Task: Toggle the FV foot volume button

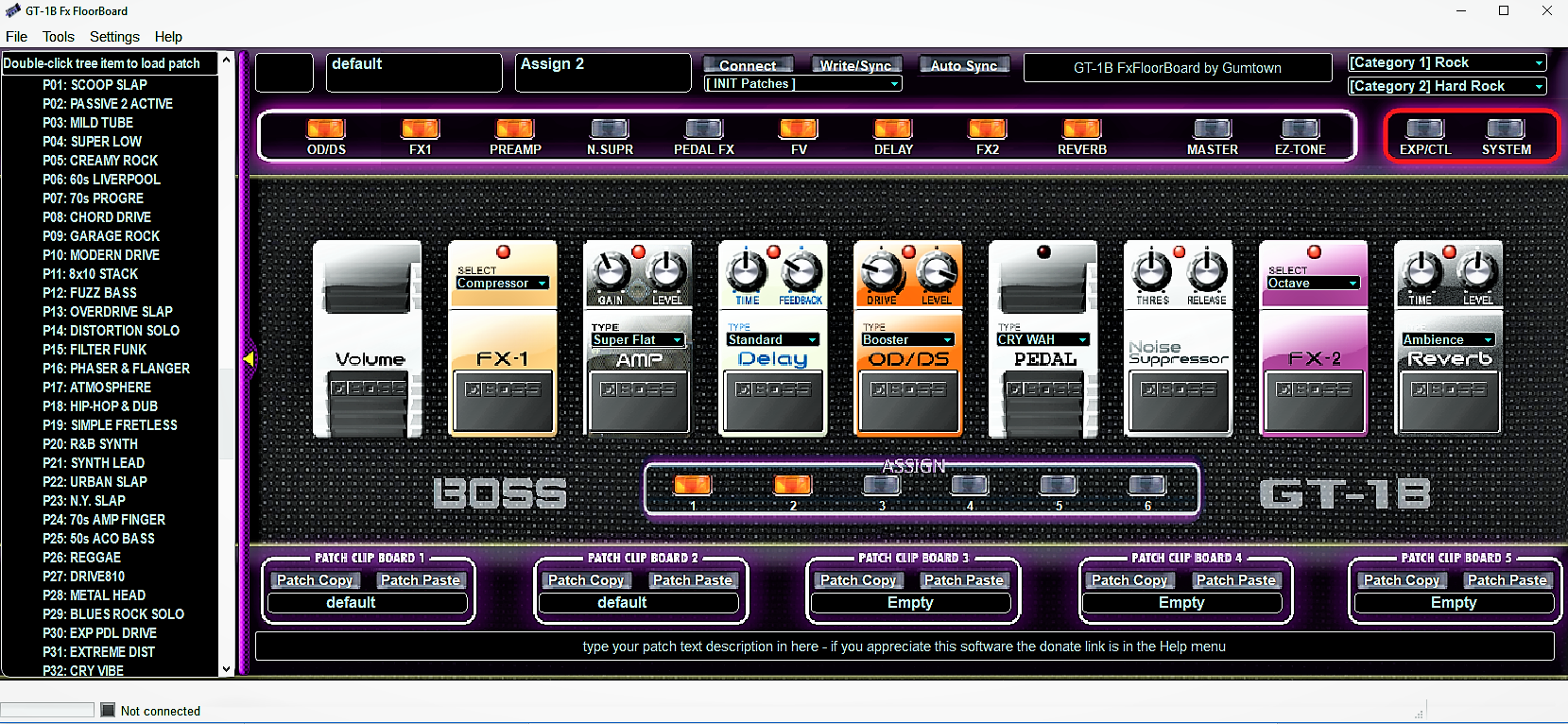Action: 799,129
